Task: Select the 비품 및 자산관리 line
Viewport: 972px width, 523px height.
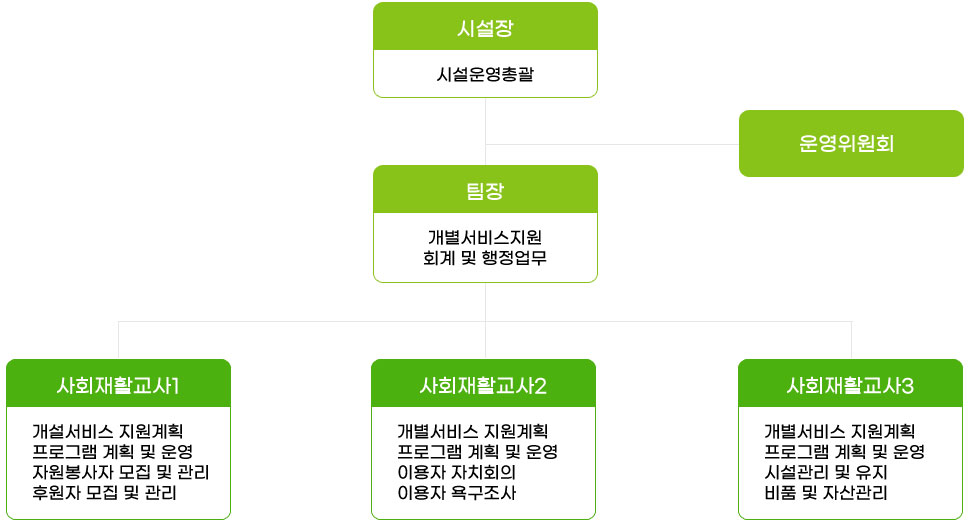Action: click(x=825, y=493)
